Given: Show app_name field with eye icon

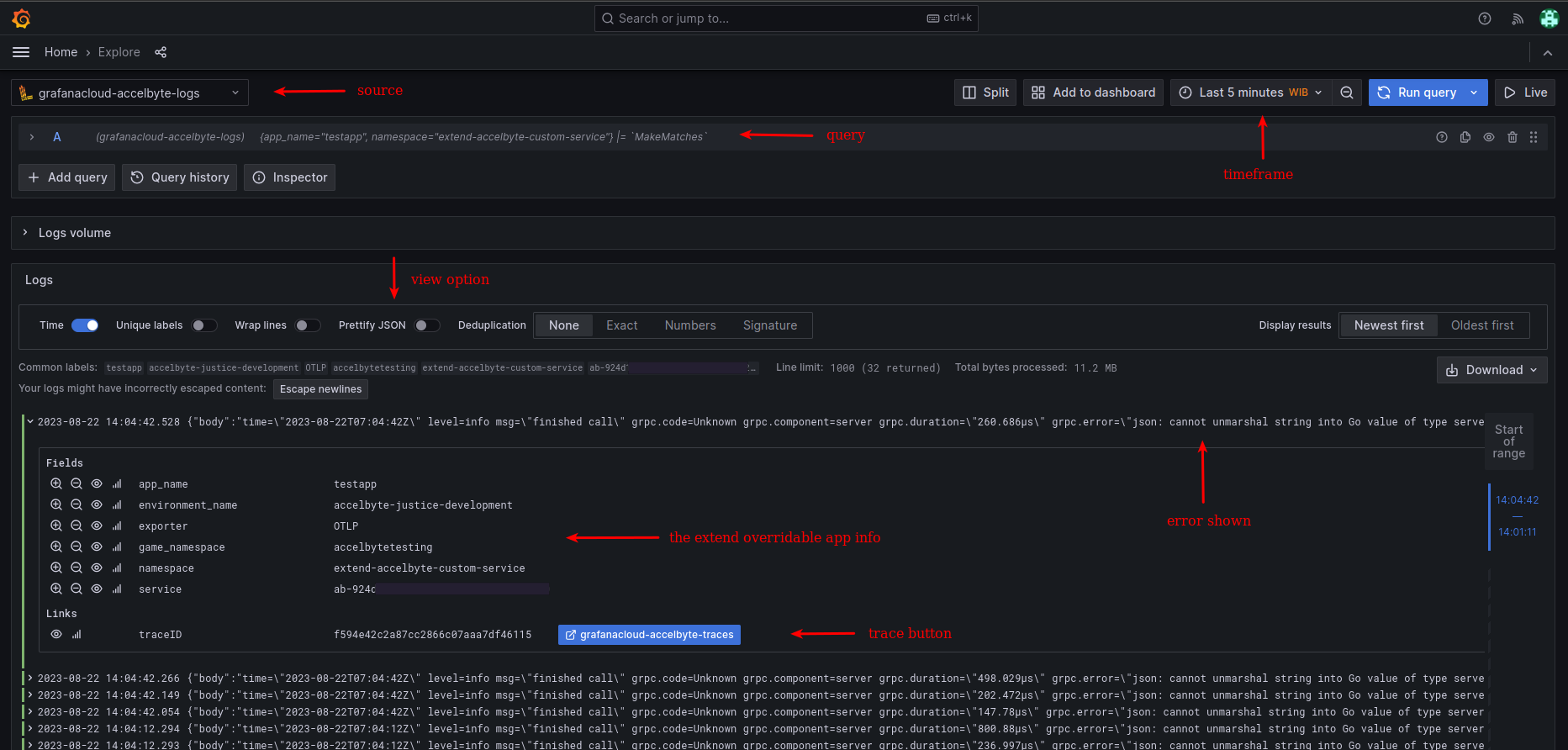Looking at the screenshot, I should [97, 483].
